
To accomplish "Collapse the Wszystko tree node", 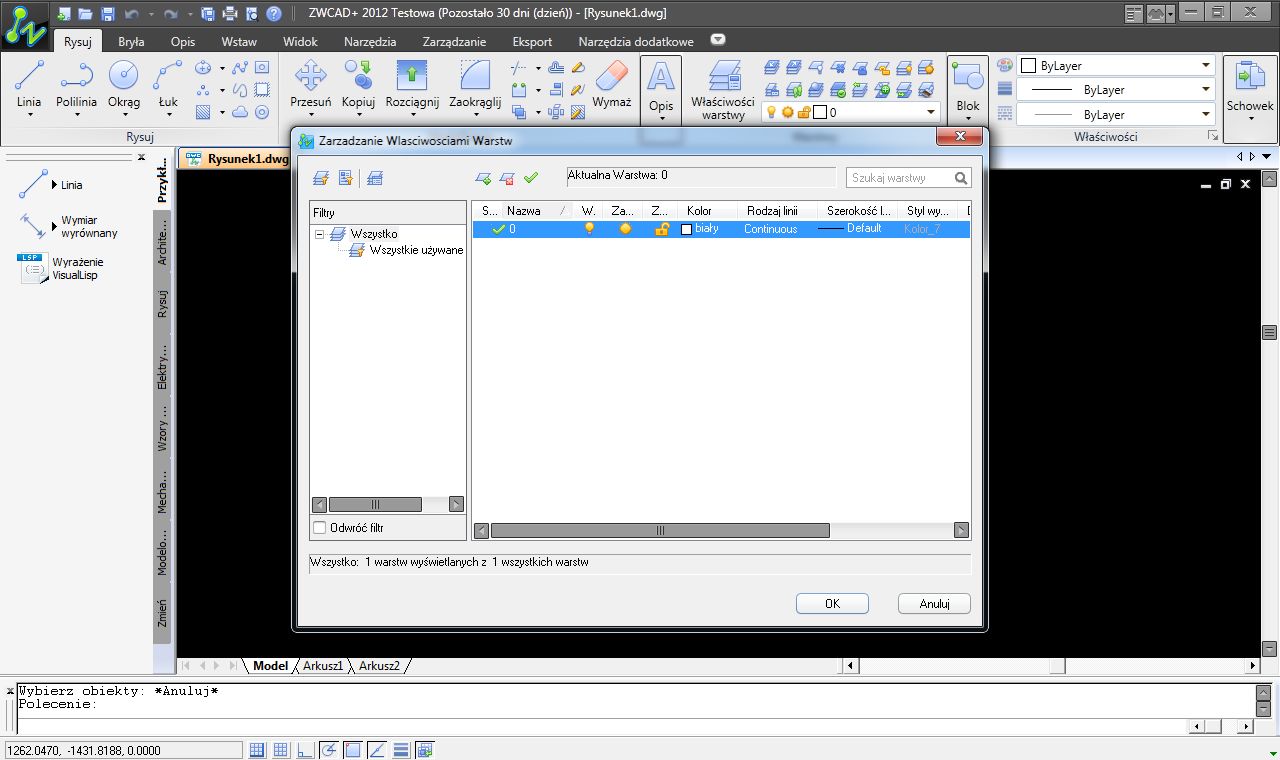I will (320, 234).
